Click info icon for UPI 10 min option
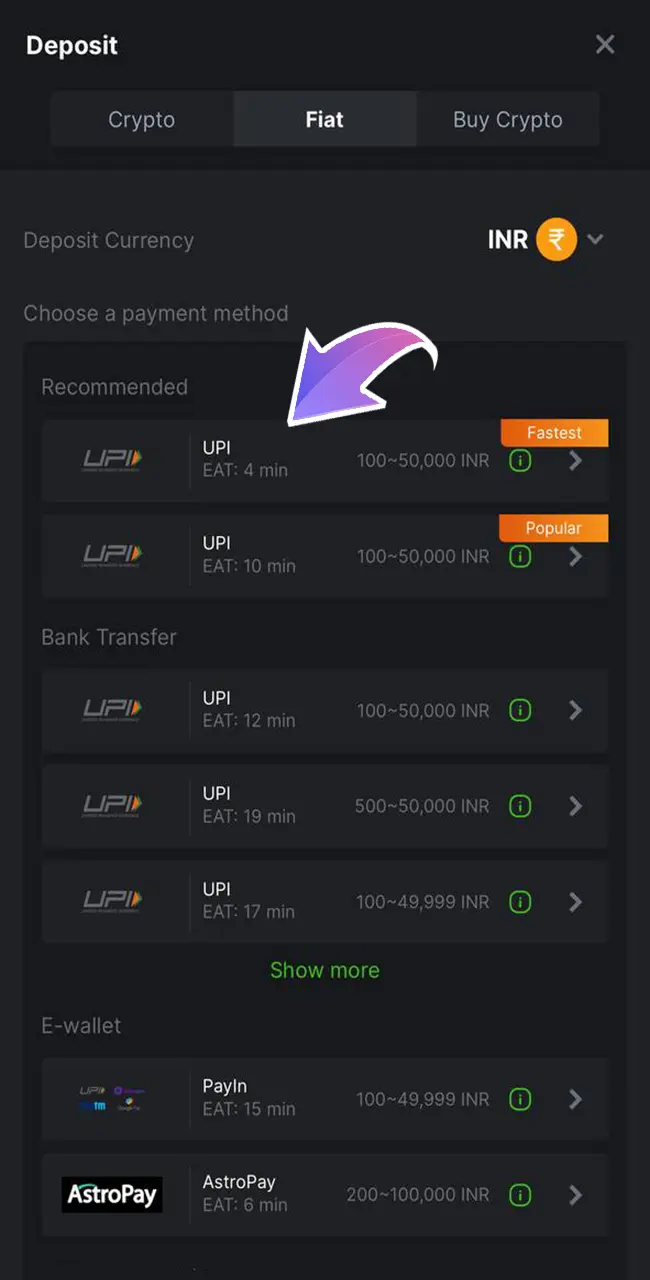This screenshot has height=1280, width=650. pyautogui.click(x=519, y=557)
